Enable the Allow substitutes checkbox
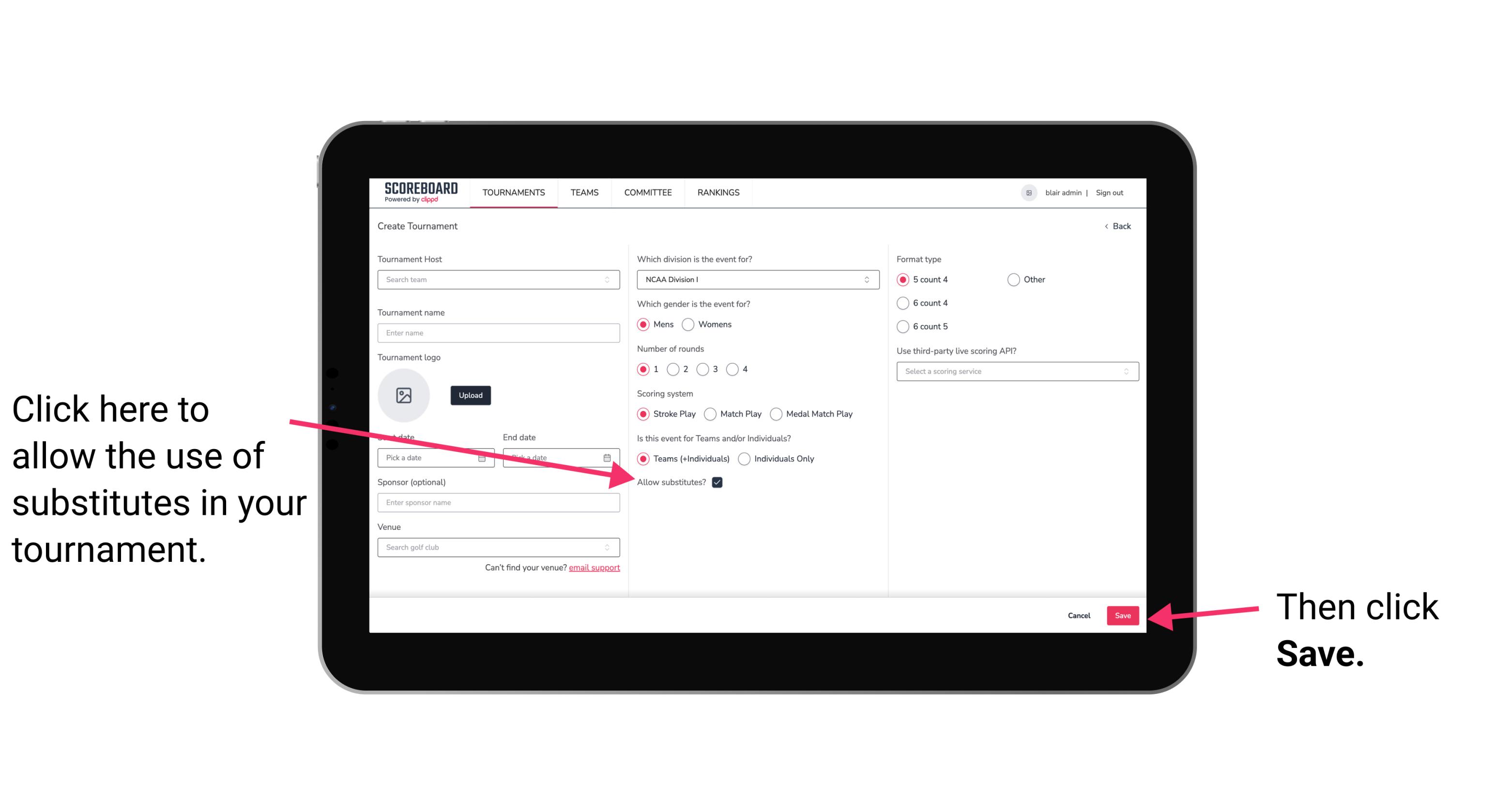Viewport: 1510px width, 812px height. (x=719, y=482)
